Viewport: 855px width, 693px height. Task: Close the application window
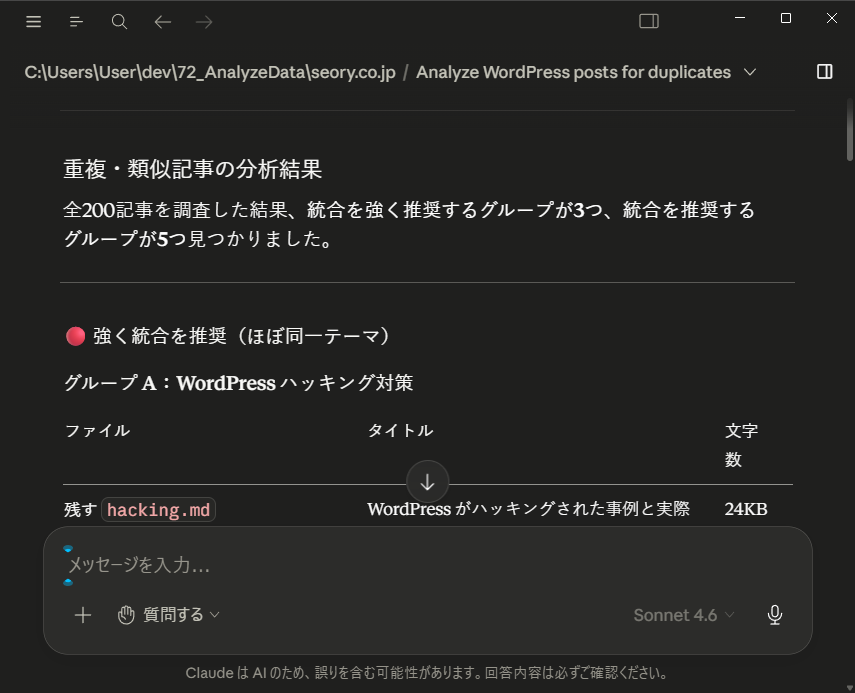point(832,18)
